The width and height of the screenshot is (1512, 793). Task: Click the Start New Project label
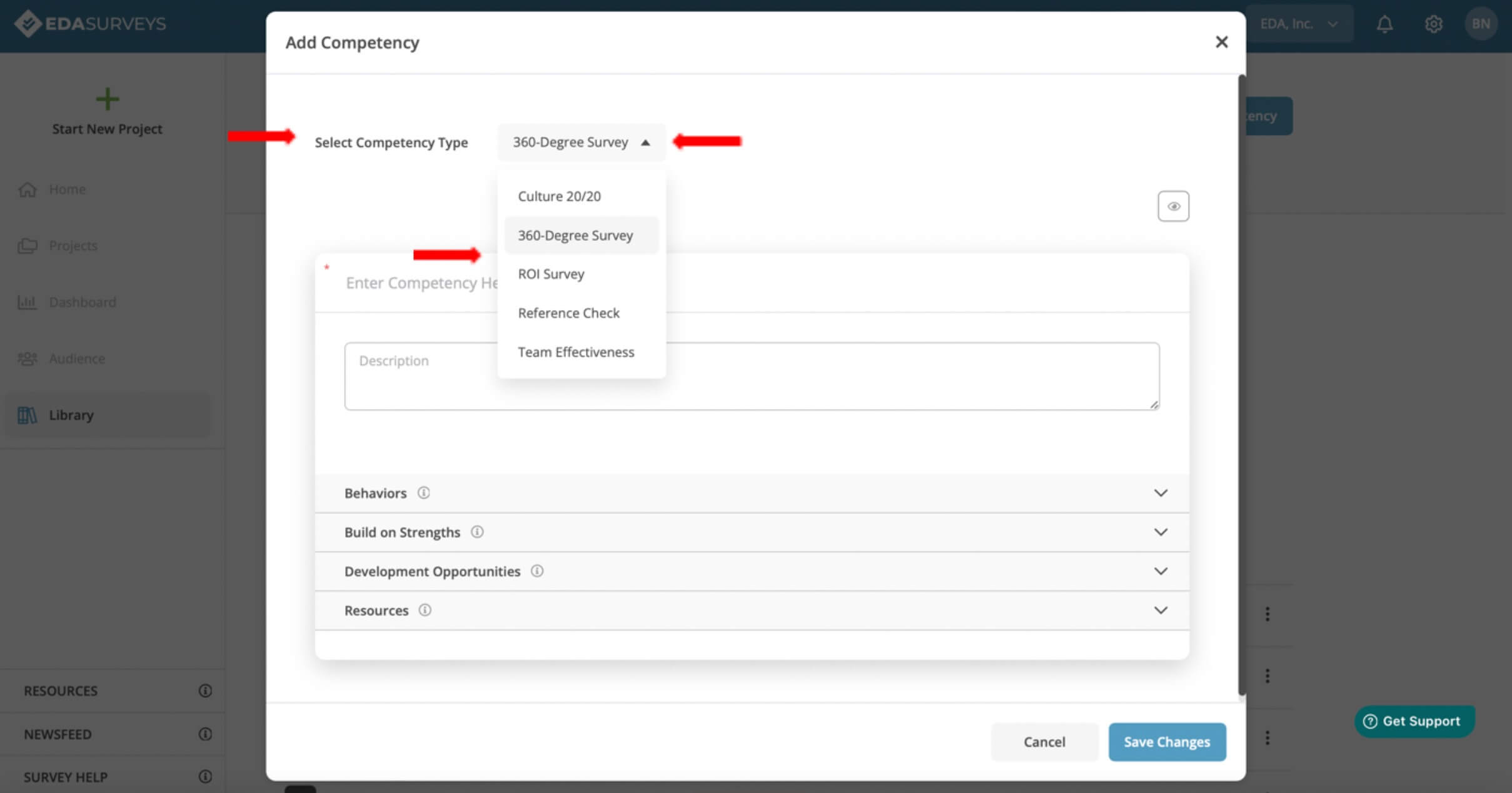107,129
